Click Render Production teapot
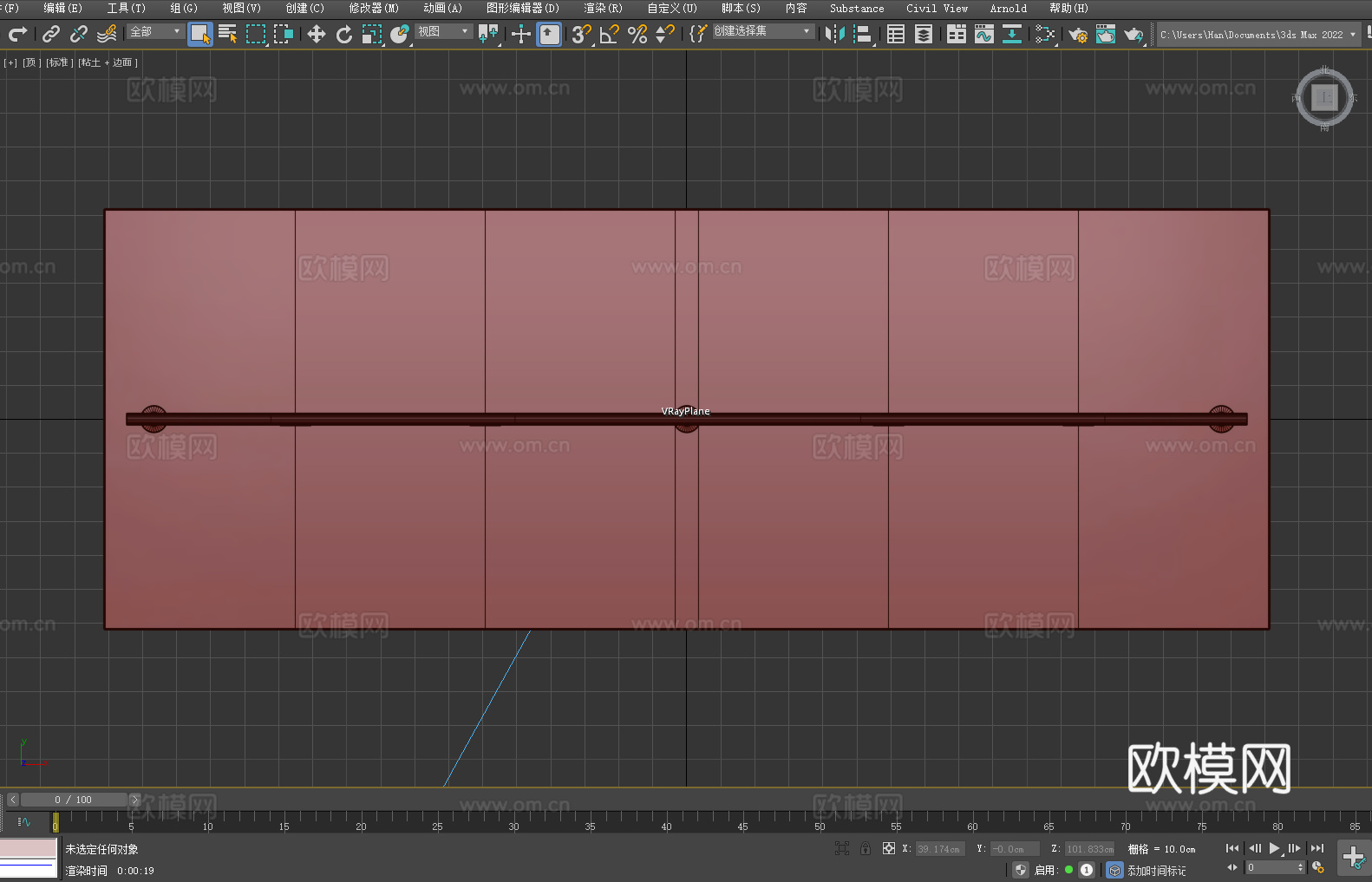Screen dimensions: 1372x882 tap(1134, 34)
